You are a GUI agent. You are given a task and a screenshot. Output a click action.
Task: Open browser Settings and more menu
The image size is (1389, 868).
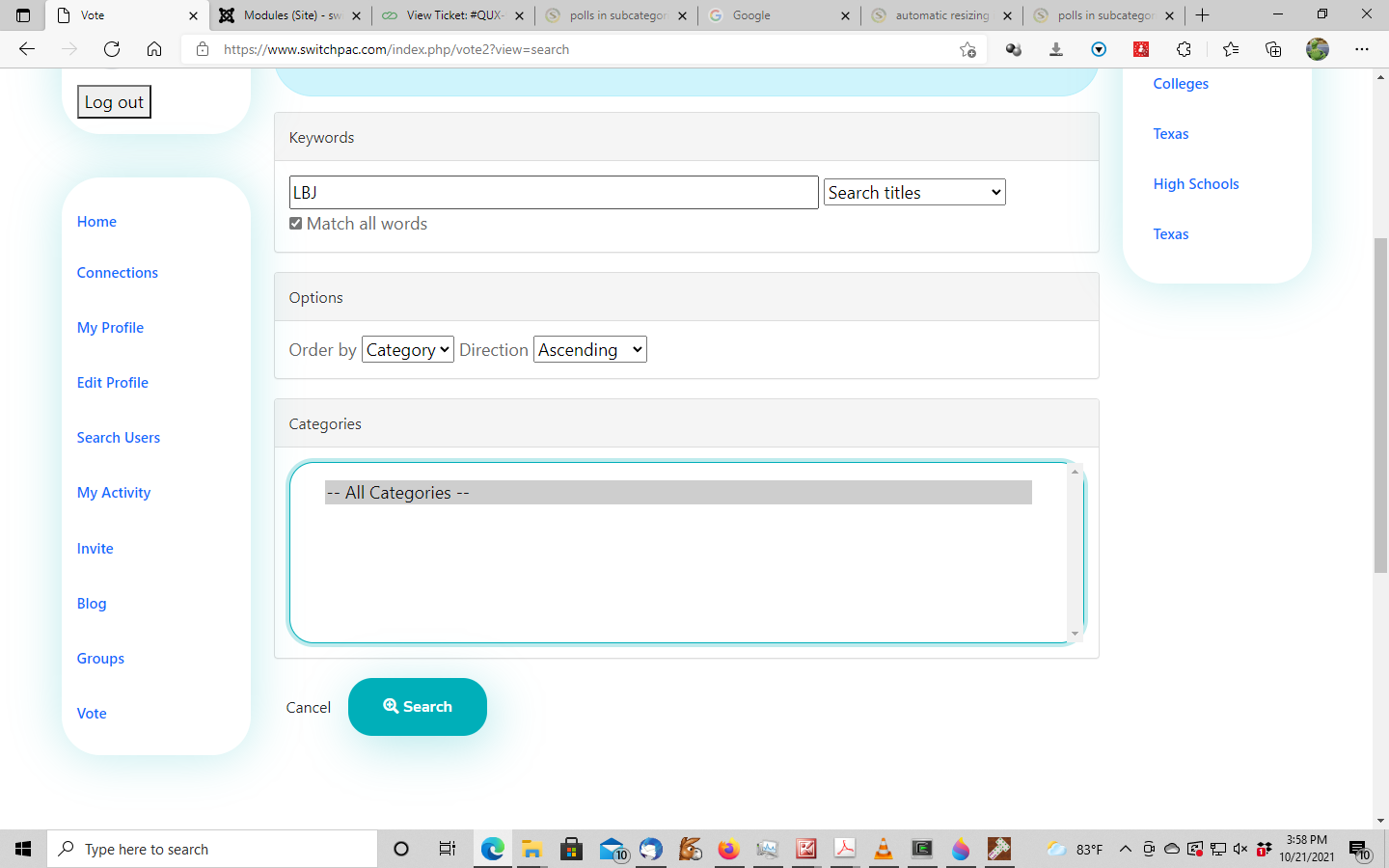[x=1361, y=49]
